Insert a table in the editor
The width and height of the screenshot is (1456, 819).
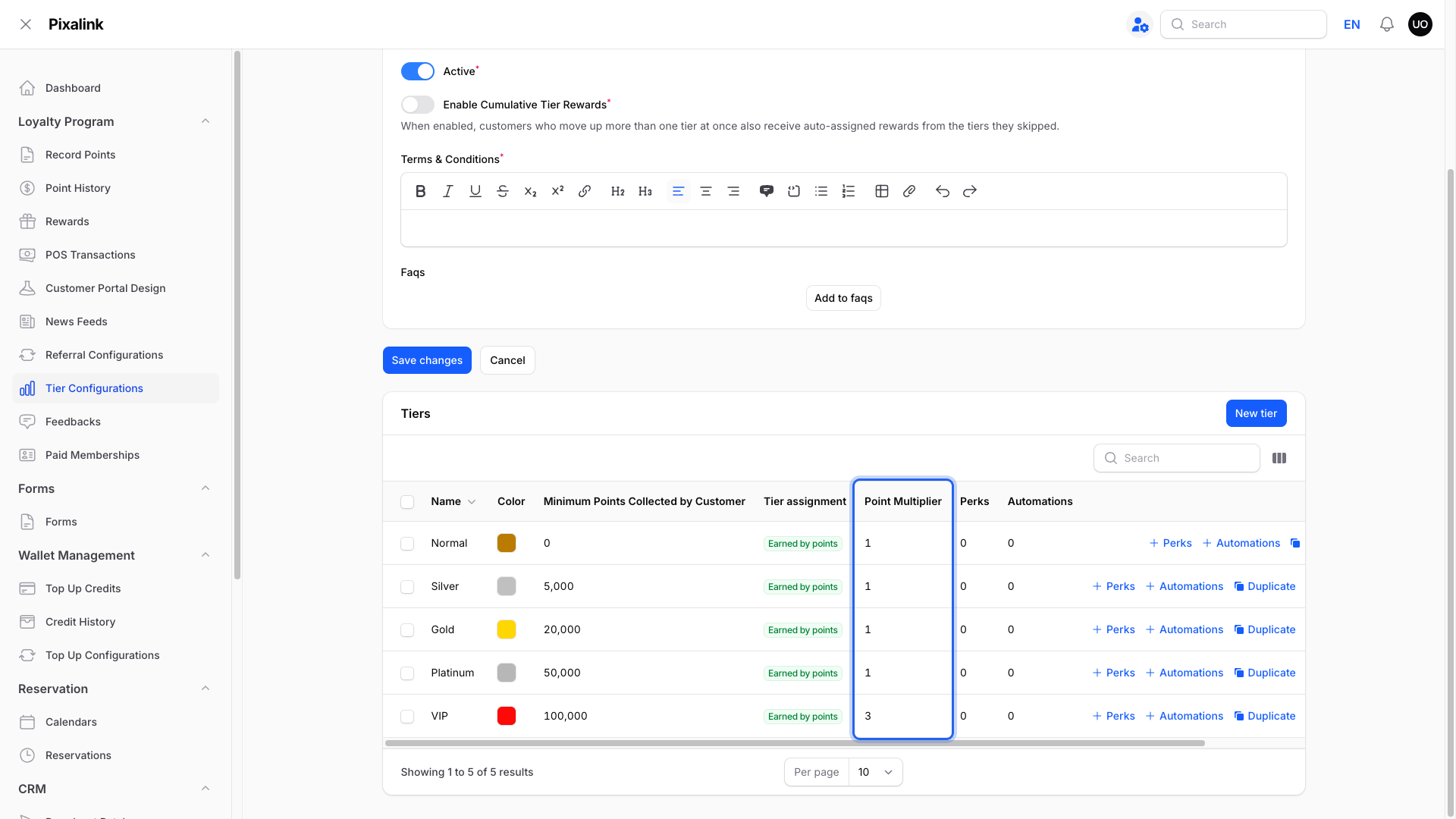click(x=881, y=191)
